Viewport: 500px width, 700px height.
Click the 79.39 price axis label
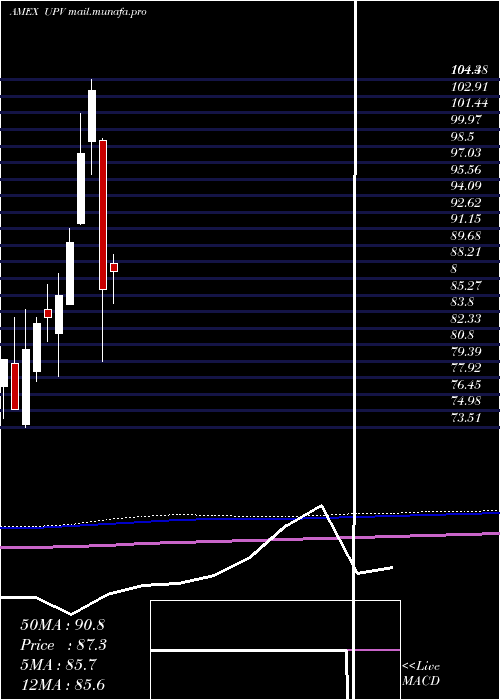pos(466,351)
